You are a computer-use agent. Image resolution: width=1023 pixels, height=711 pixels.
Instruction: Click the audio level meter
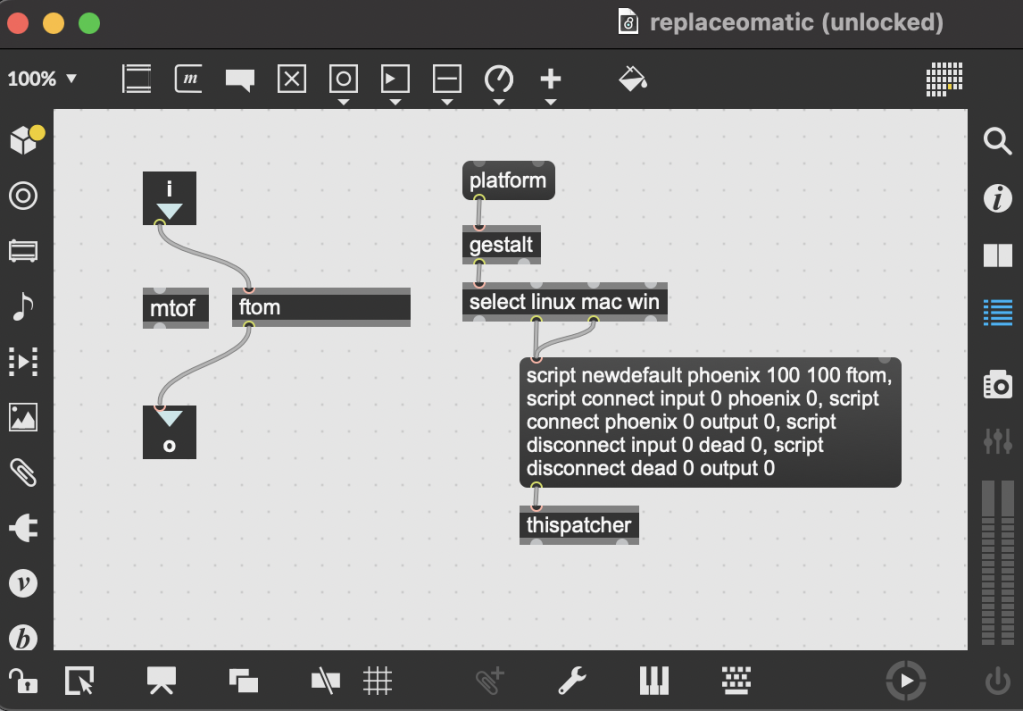point(998,562)
